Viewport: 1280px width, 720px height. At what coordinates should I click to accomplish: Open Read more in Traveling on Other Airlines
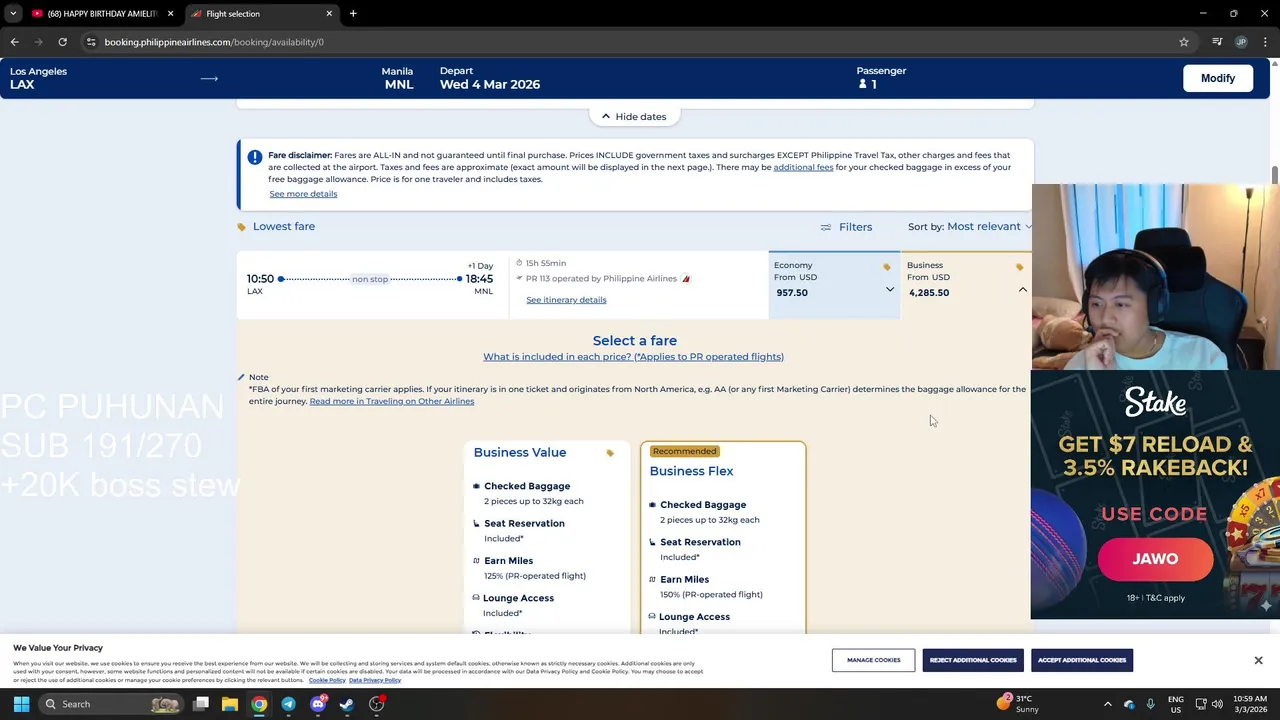point(392,401)
